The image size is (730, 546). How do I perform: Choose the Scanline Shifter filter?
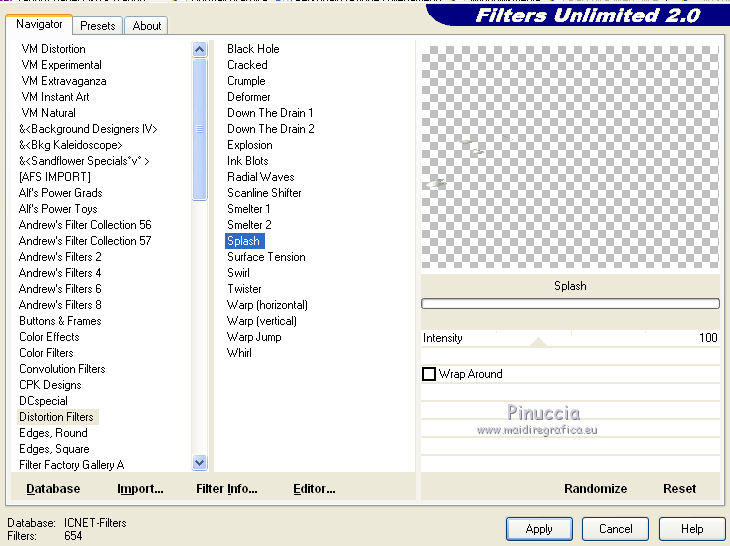point(264,193)
